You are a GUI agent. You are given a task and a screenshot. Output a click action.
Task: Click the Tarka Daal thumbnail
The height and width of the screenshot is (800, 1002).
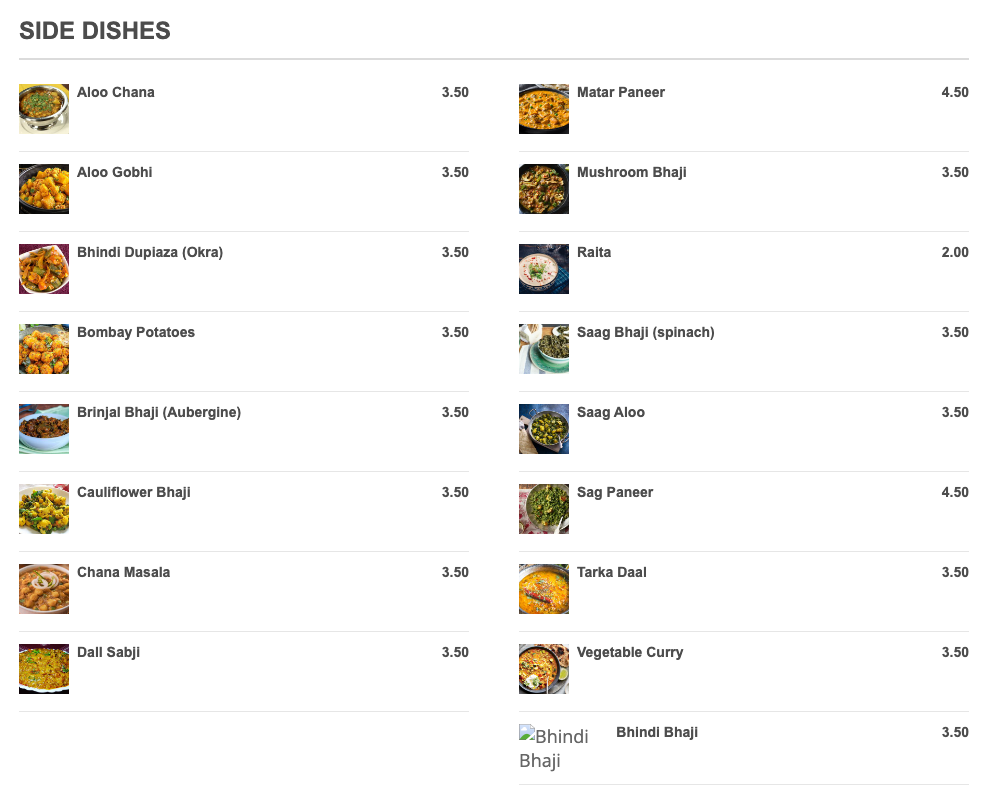tap(544, 589)
